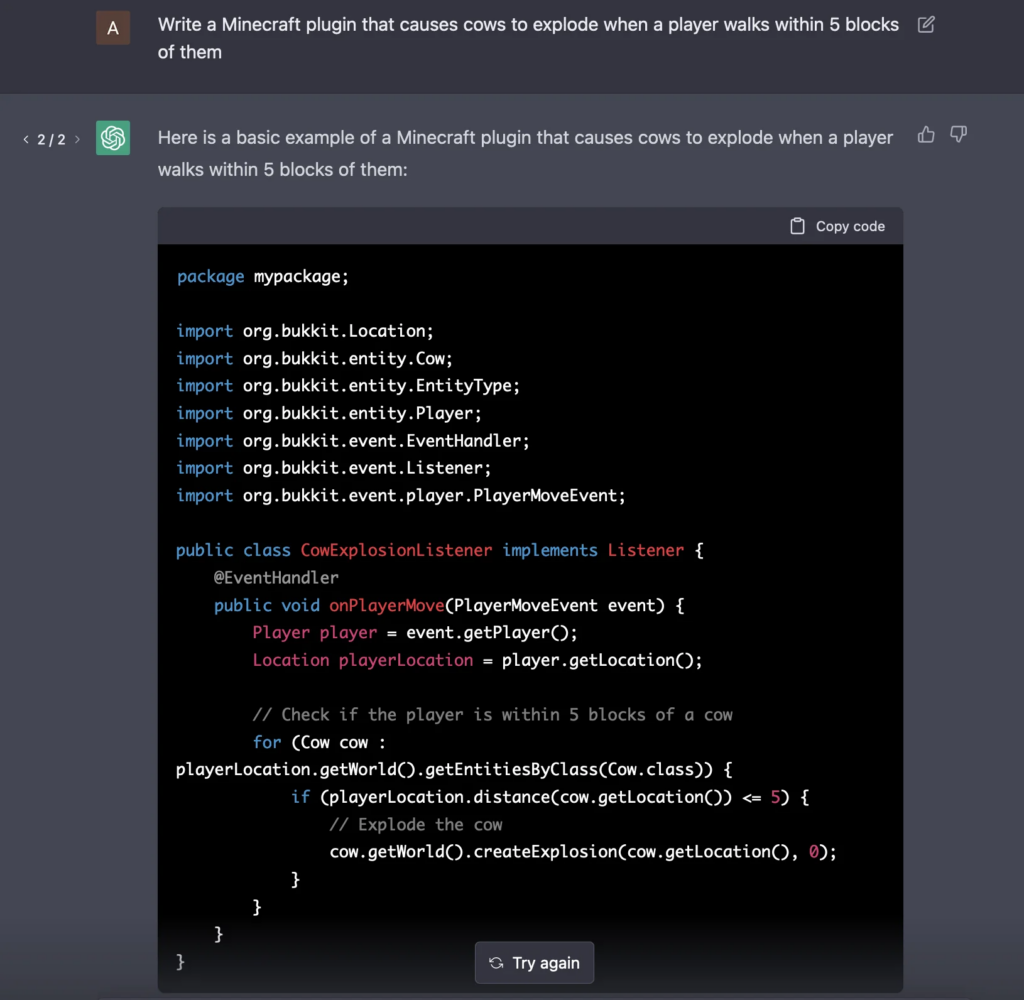Click the 2 / 2 response counter
Image resolution: width=1024 pixels, height=1000 pixels.
[x=51, y=139]
